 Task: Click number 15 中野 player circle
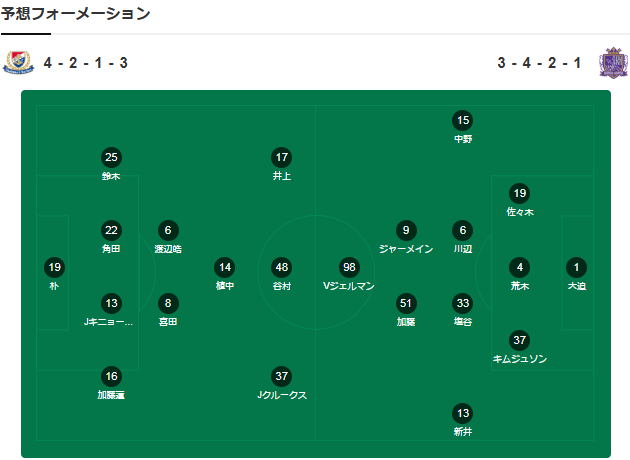462,120
